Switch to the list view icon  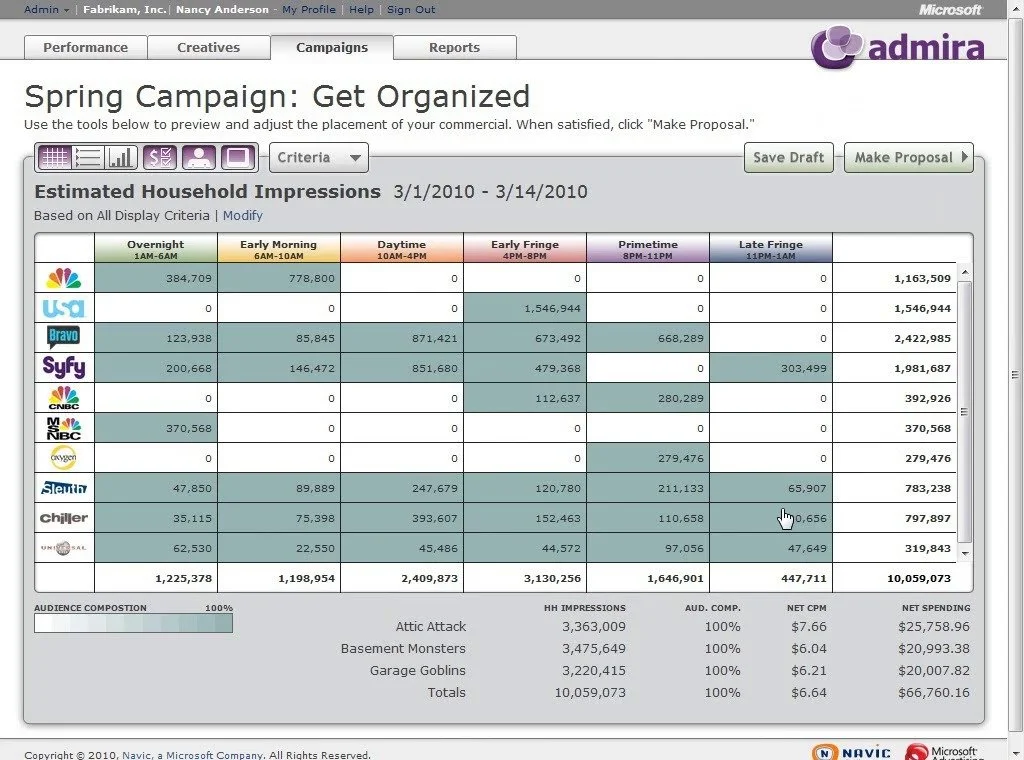tap(88, 157)
